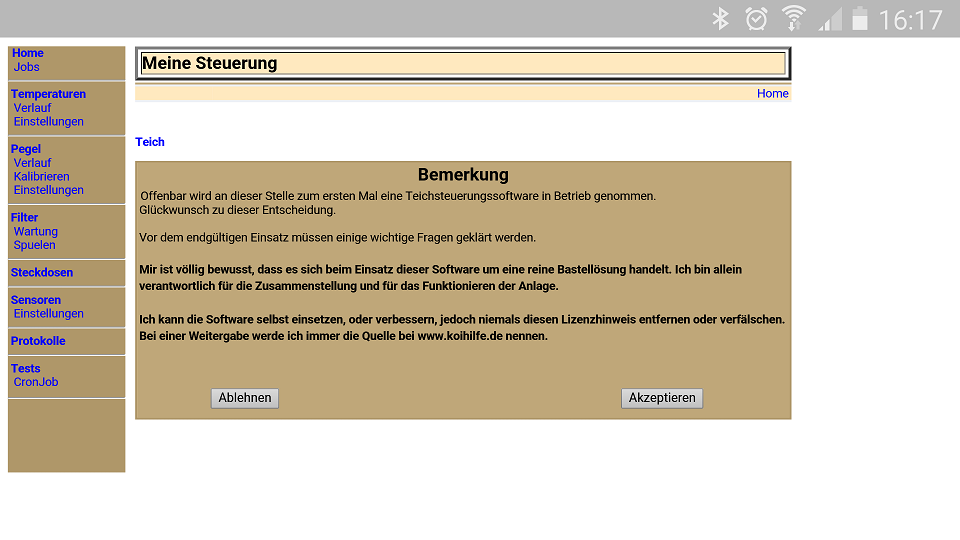Open the Steckdosen page
The width and height of the screenshot is (960, 540).
tap(42, 272)
